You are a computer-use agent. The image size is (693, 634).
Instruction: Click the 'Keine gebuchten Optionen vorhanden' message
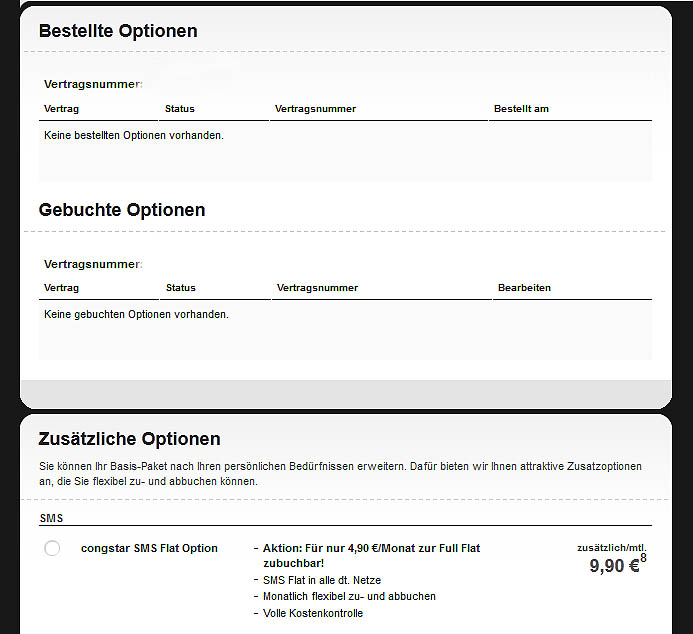136,314
